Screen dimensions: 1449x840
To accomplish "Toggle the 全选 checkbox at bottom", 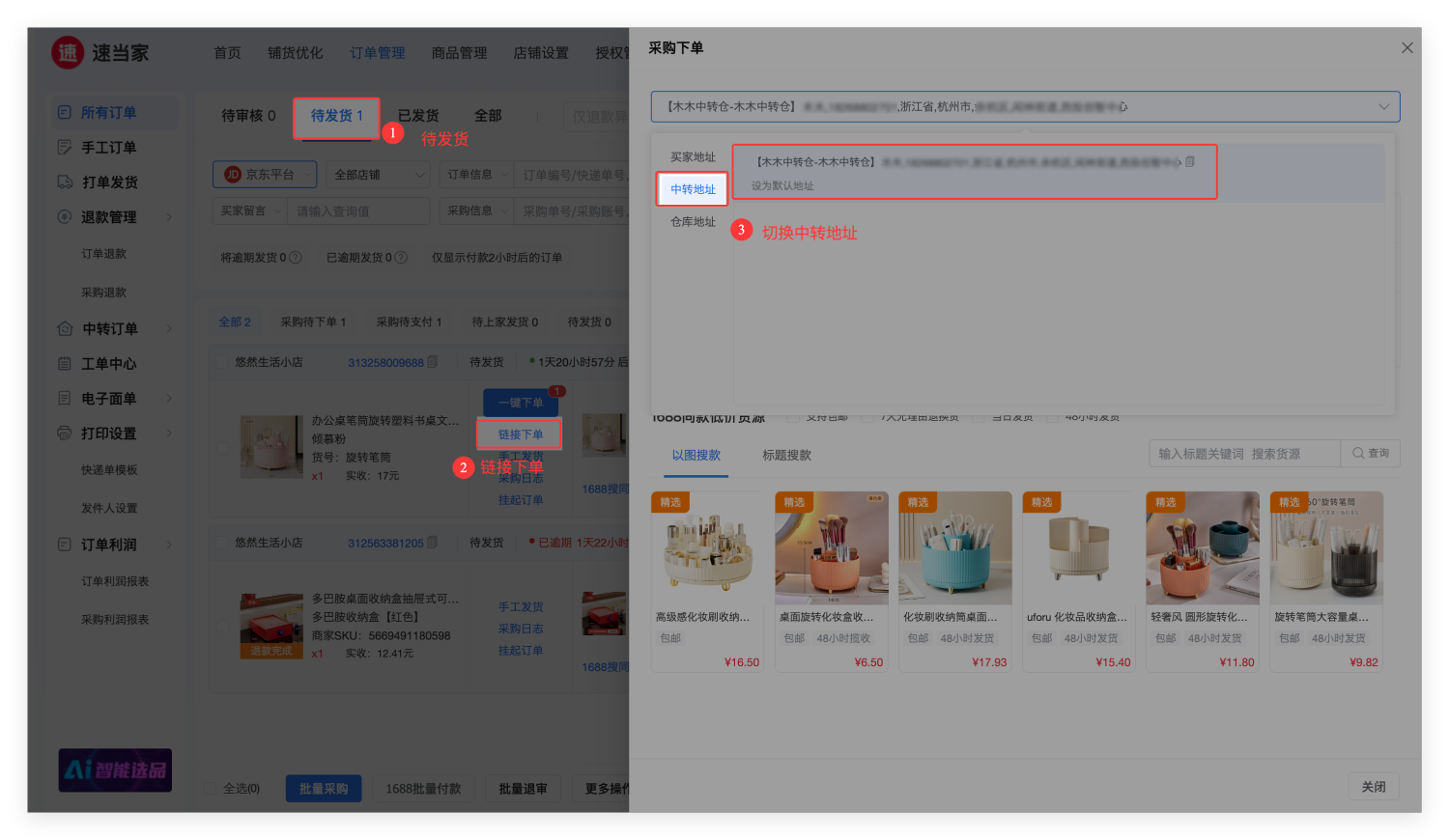I will point(212,789).
